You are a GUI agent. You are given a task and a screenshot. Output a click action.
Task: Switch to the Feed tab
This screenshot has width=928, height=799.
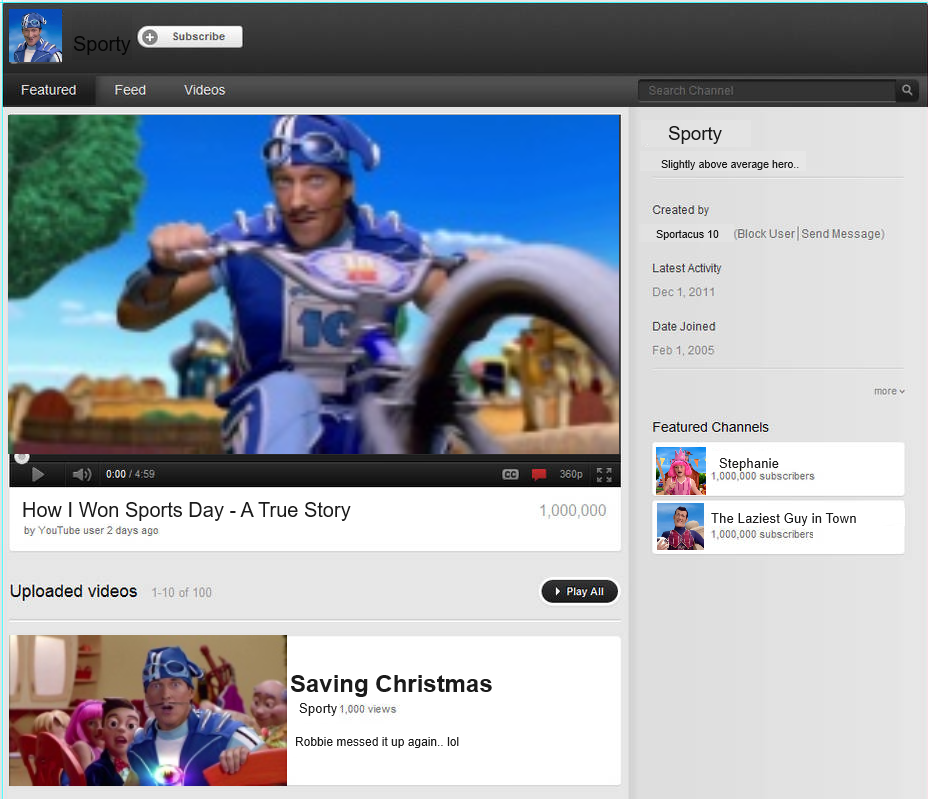(130, 90)
